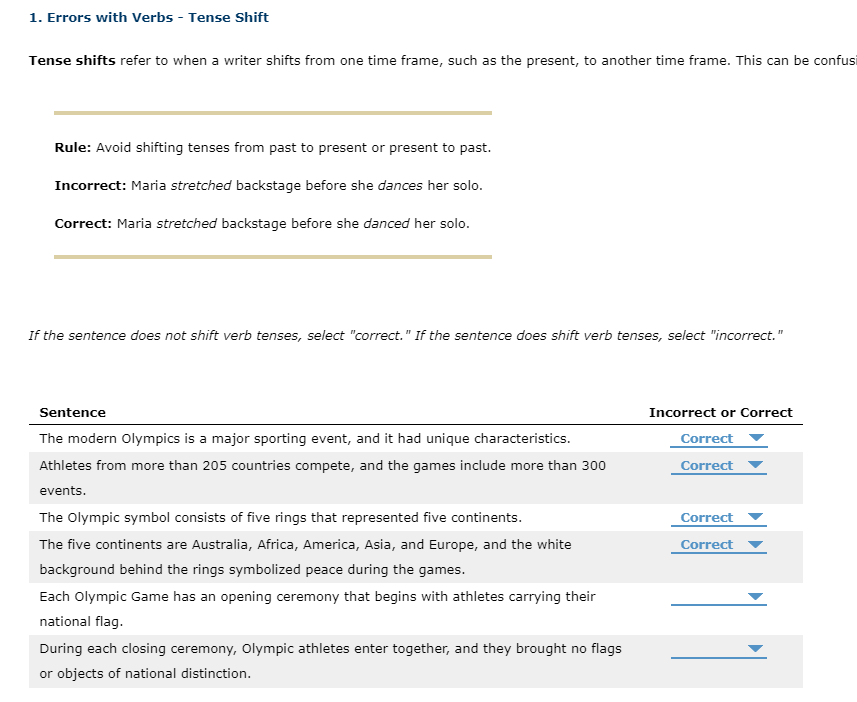Screen dimensions: 857x702
Task: Click the Correct label in the first answer row
Action: tap(707, 438)
